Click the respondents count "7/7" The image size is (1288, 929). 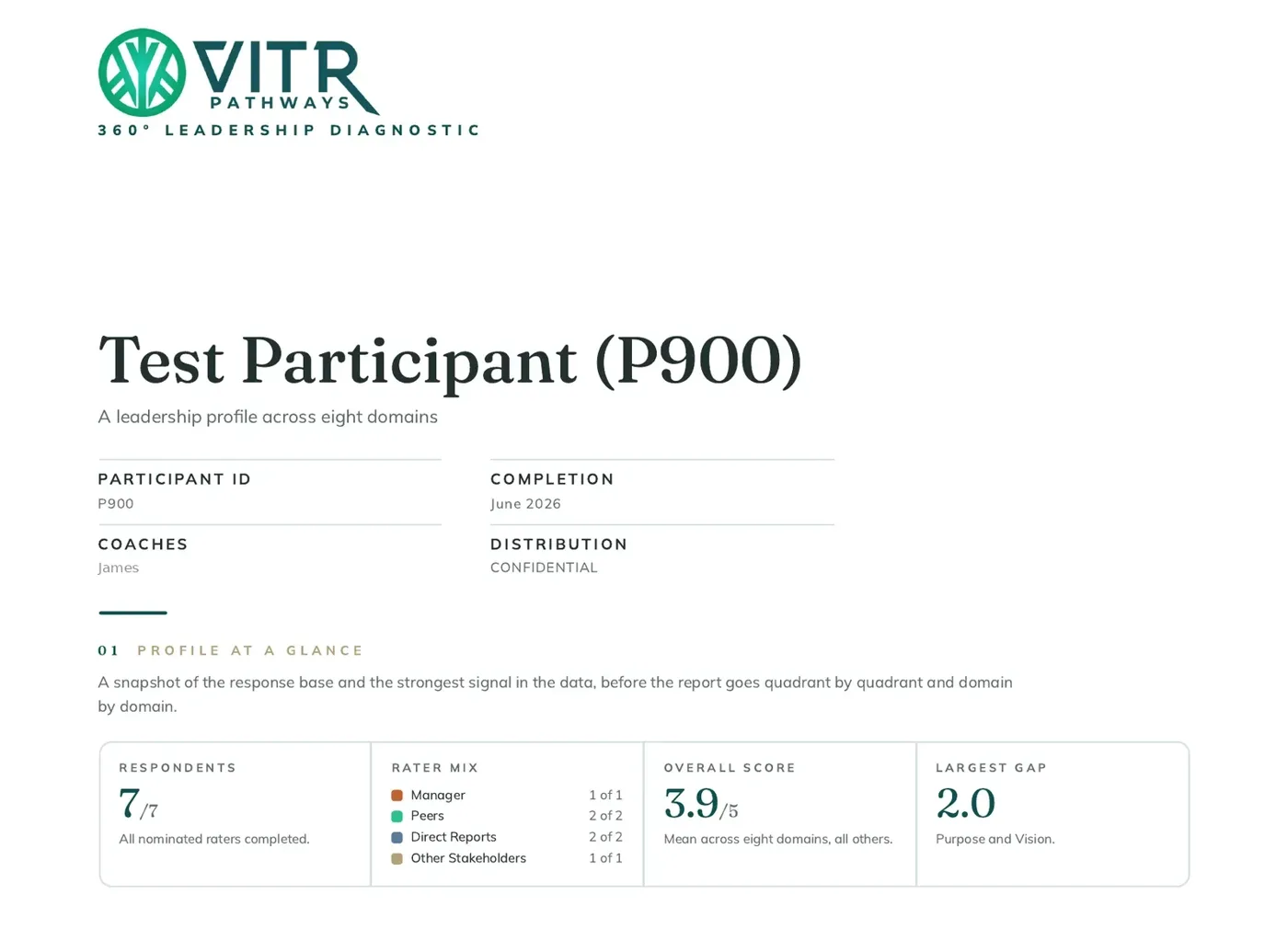(138, 804)
